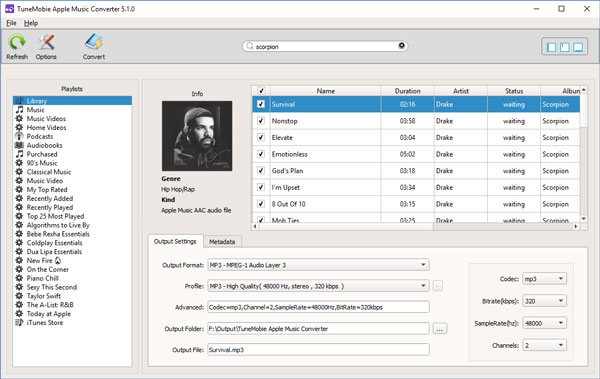Open the Profile dropdown
Image resolution: width=600 pixels, height=379 pixels.
pos(318,286)
